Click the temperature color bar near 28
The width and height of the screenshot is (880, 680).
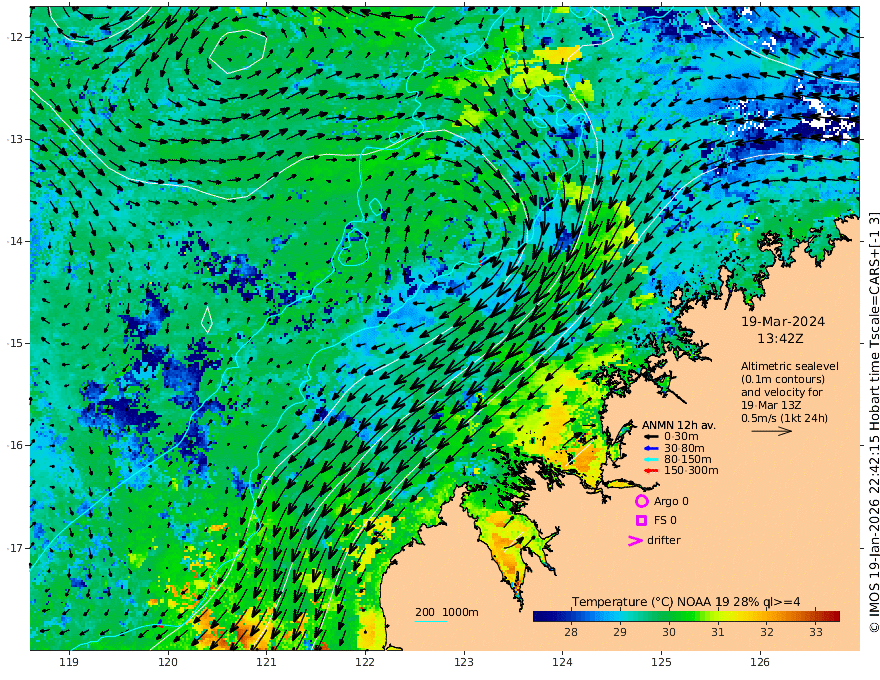(x=571, y=616)
